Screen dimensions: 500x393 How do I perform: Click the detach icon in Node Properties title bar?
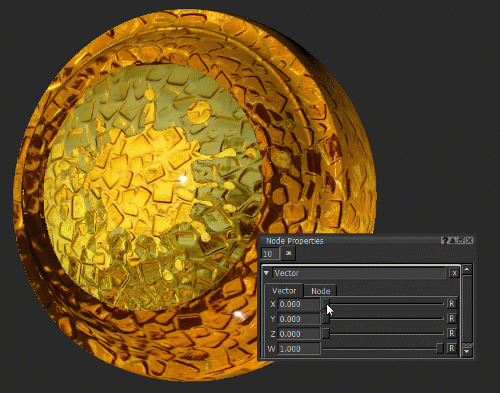click(x=461, y=240)
